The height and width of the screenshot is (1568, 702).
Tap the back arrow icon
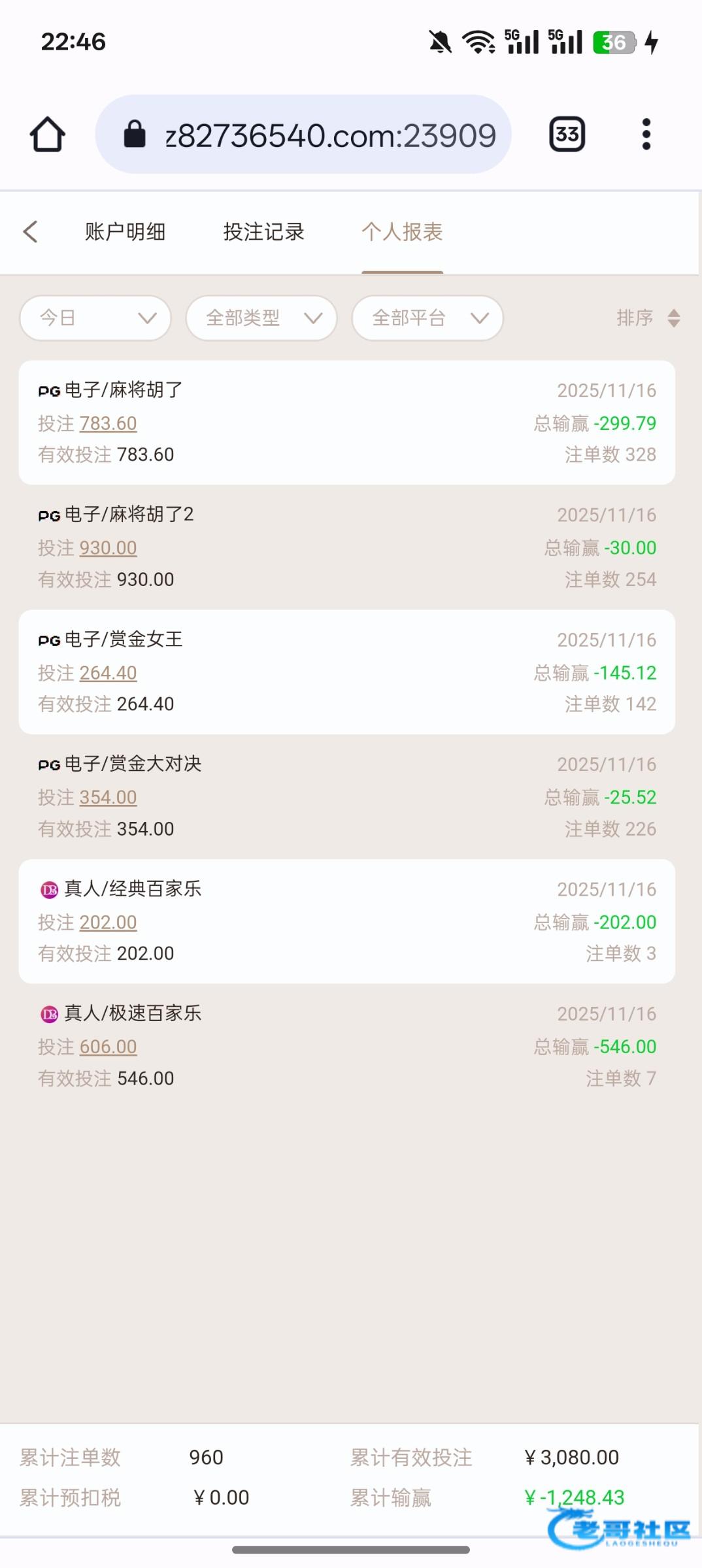pyautogui.click(x=31, y=232)
